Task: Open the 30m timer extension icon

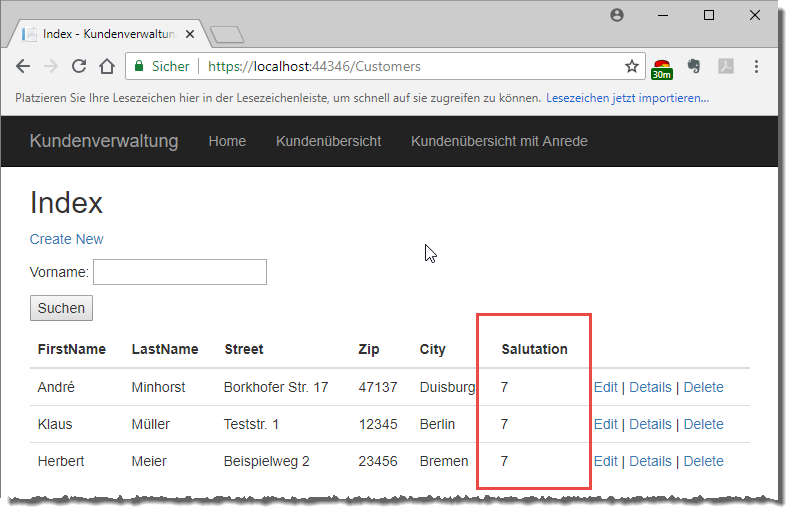Action: (x=661, y=68)
